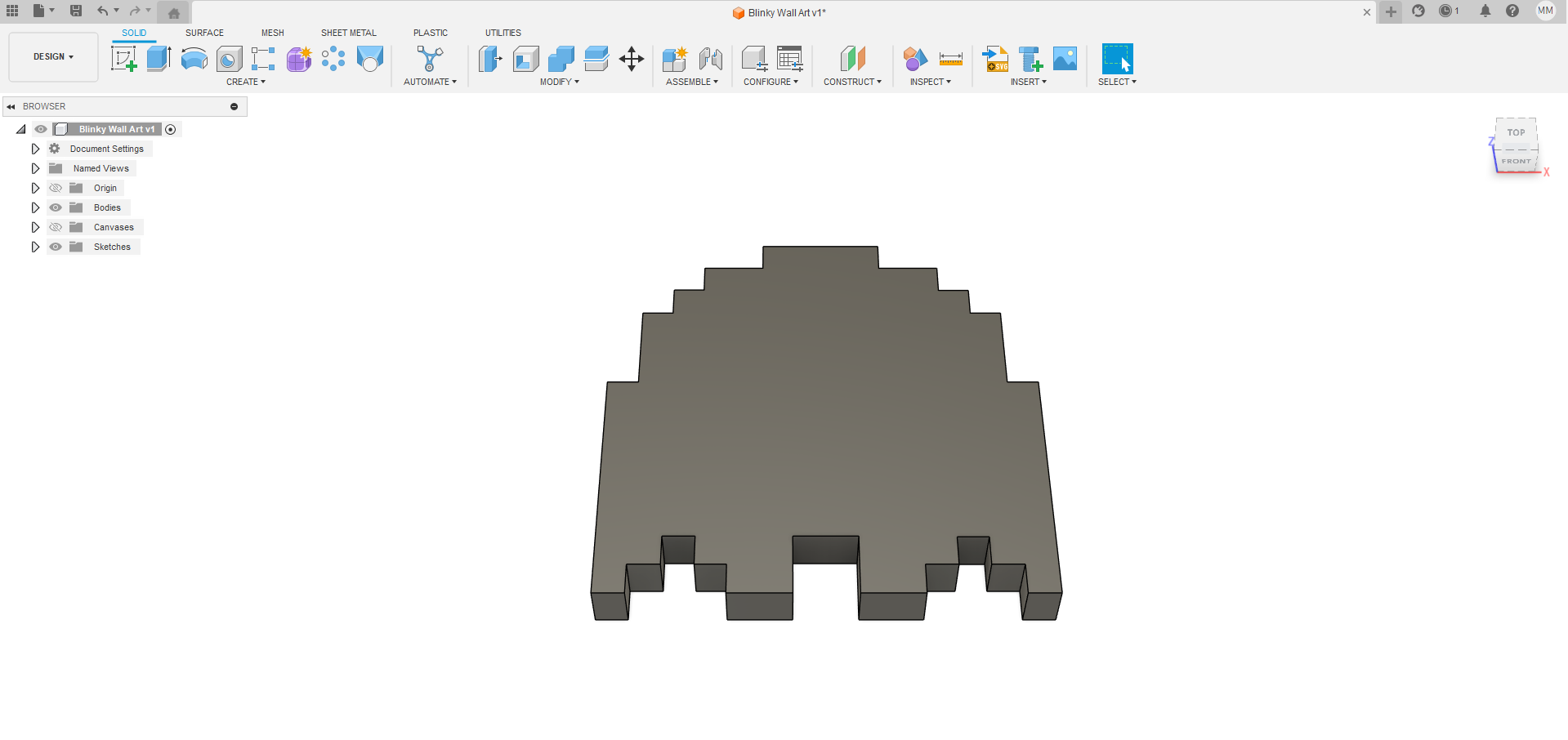Open the MODIFY dropdown menu
The height and width of the screenshot is (740, 1568).
tap(560, 82)
